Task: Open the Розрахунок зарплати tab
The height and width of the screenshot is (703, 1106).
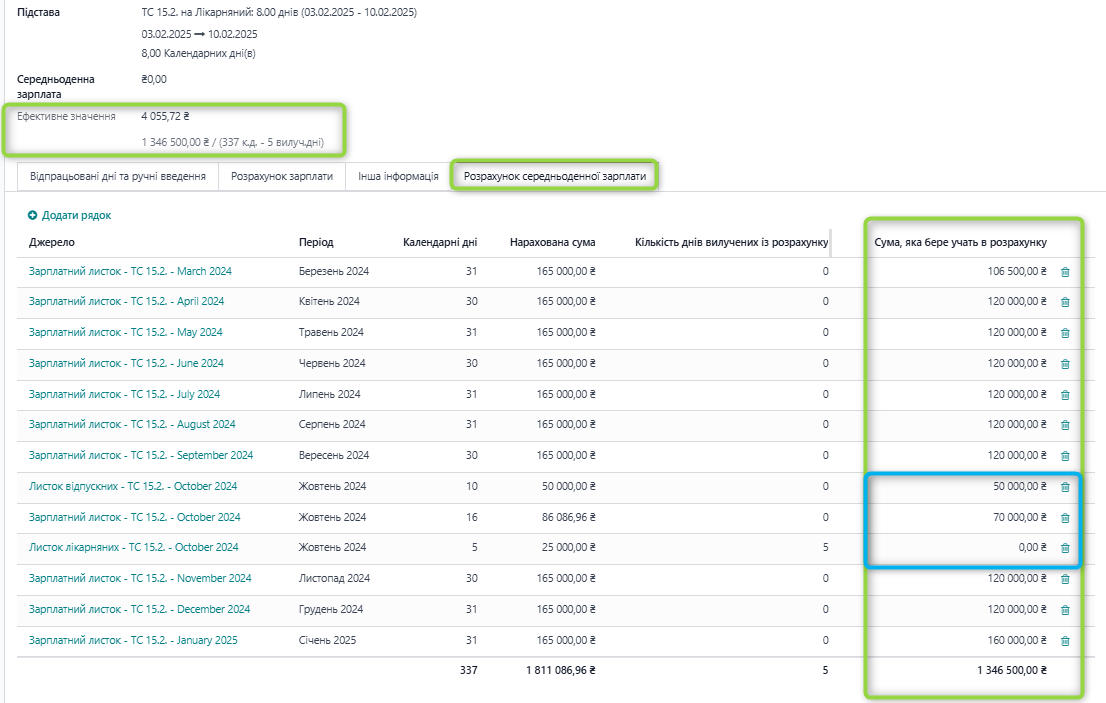Action: (281, 176)
